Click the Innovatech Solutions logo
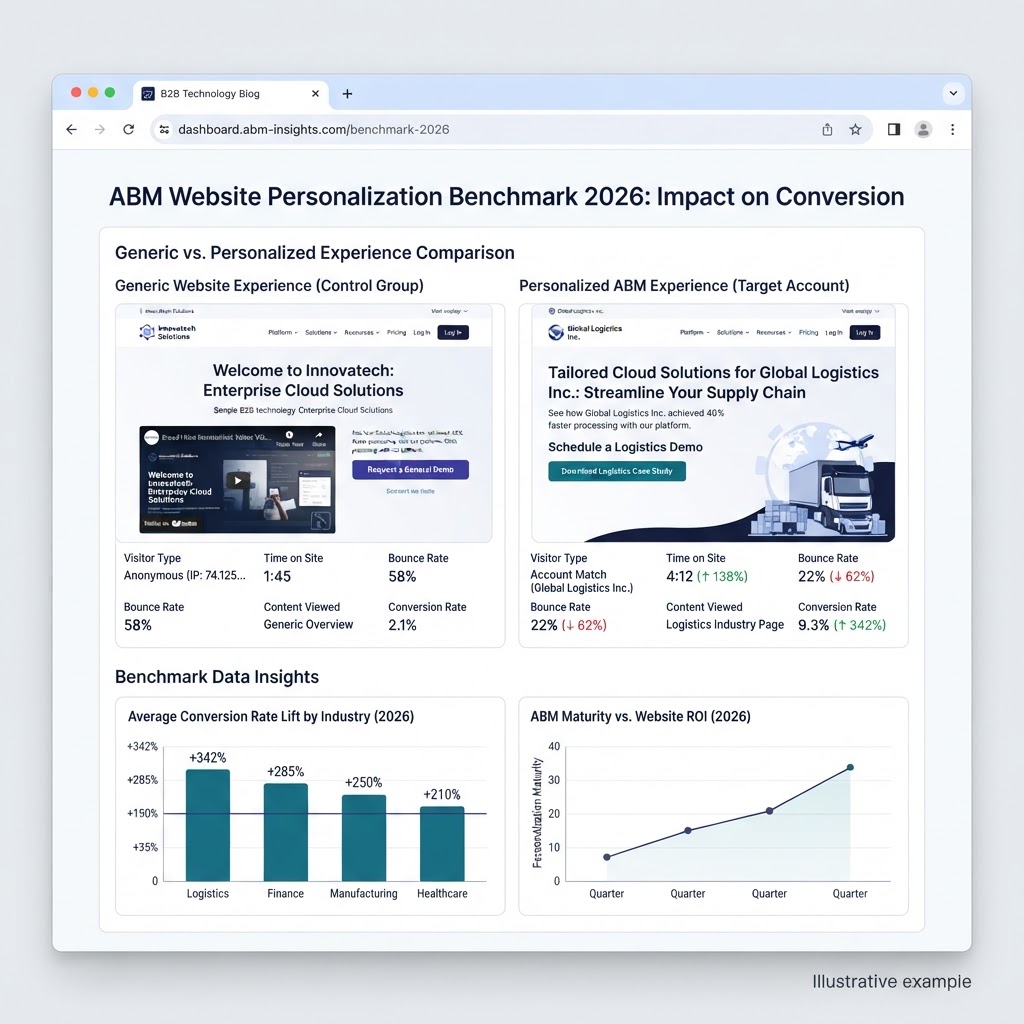The height and width of the screenshot is (1024, 1024). [167, 332]
